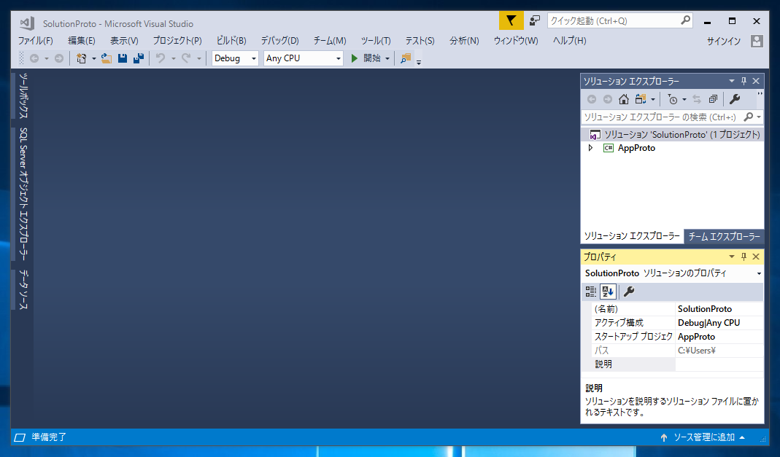Click the Categorized view icon in Properties
The width and height of the screenshot is (780, 457).
[x=590, y=291]
